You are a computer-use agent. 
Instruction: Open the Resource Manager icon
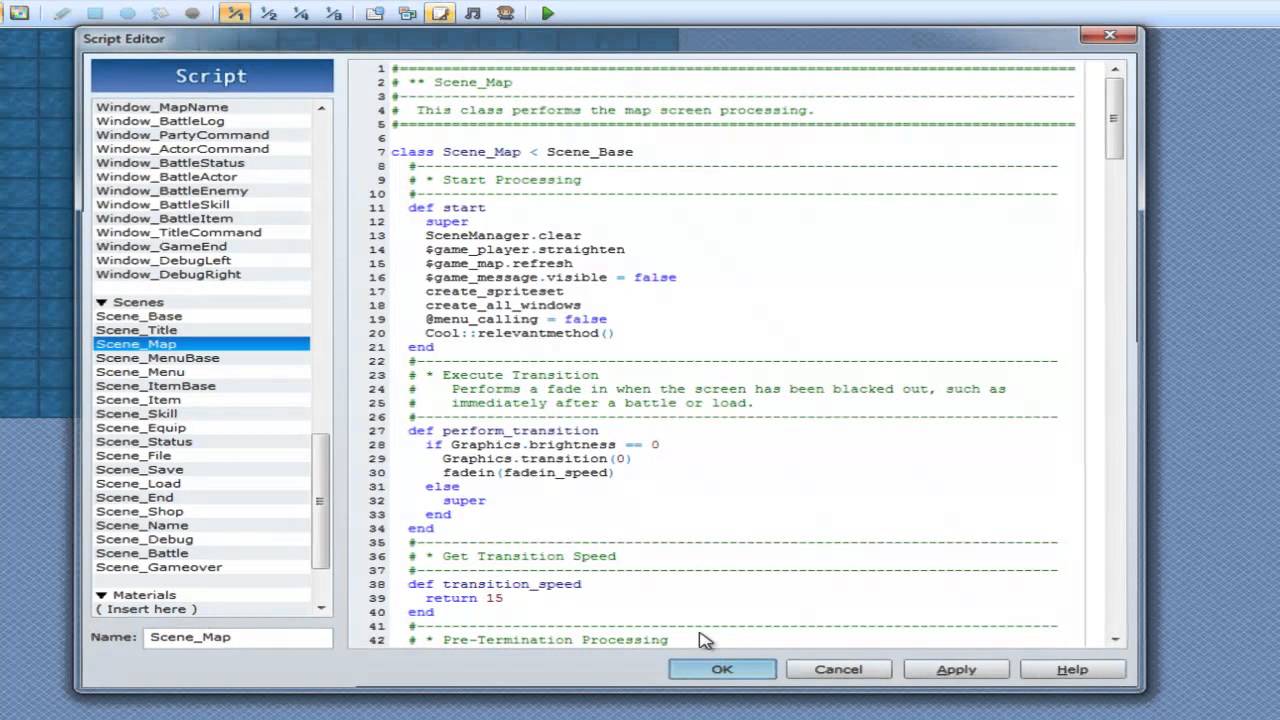click(407, 13)
